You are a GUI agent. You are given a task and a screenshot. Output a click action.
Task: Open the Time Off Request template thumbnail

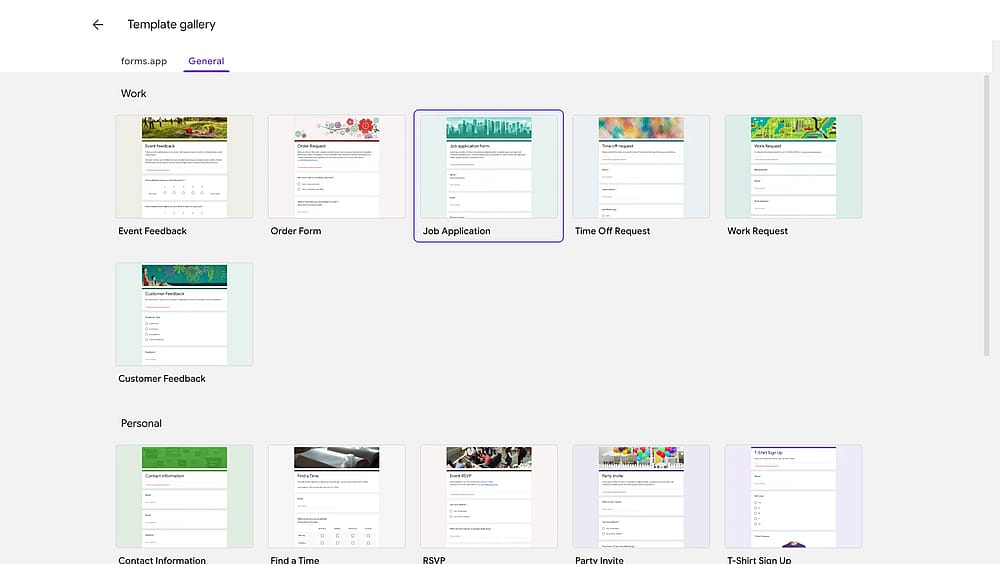(641, 167)
